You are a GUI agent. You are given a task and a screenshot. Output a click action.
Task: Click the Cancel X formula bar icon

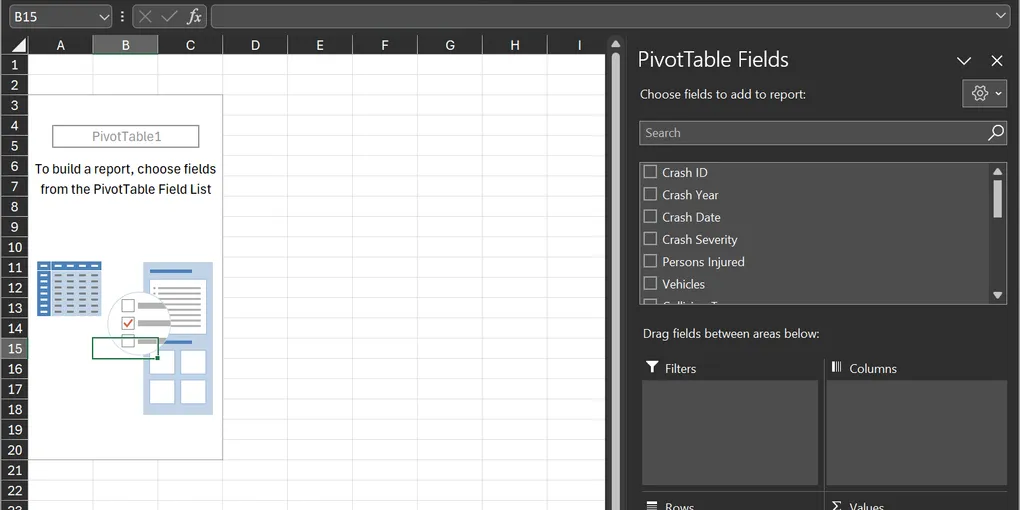[x=146, y=17]
